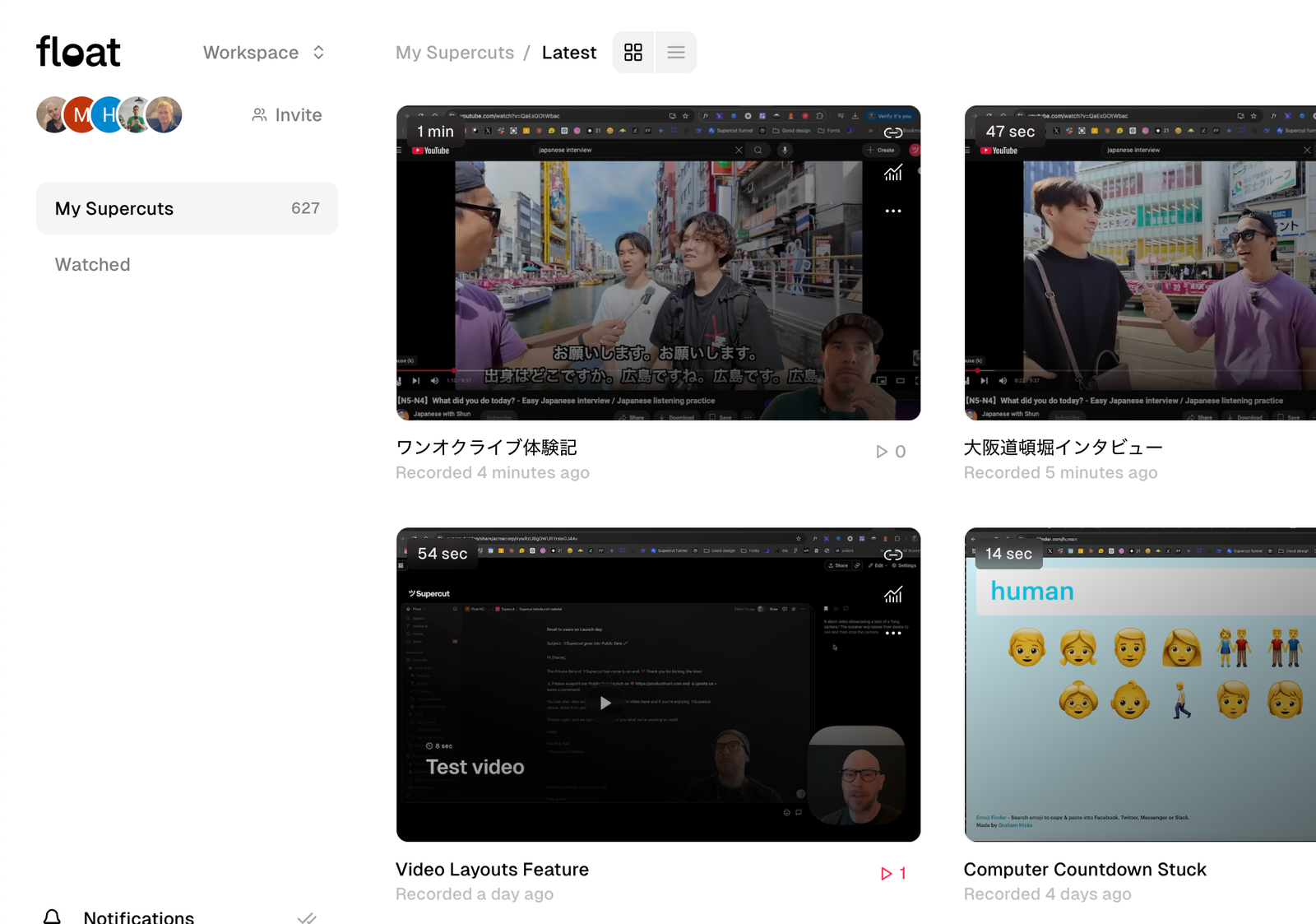Click the play count 0 indicator

click(x=891, y=452)
